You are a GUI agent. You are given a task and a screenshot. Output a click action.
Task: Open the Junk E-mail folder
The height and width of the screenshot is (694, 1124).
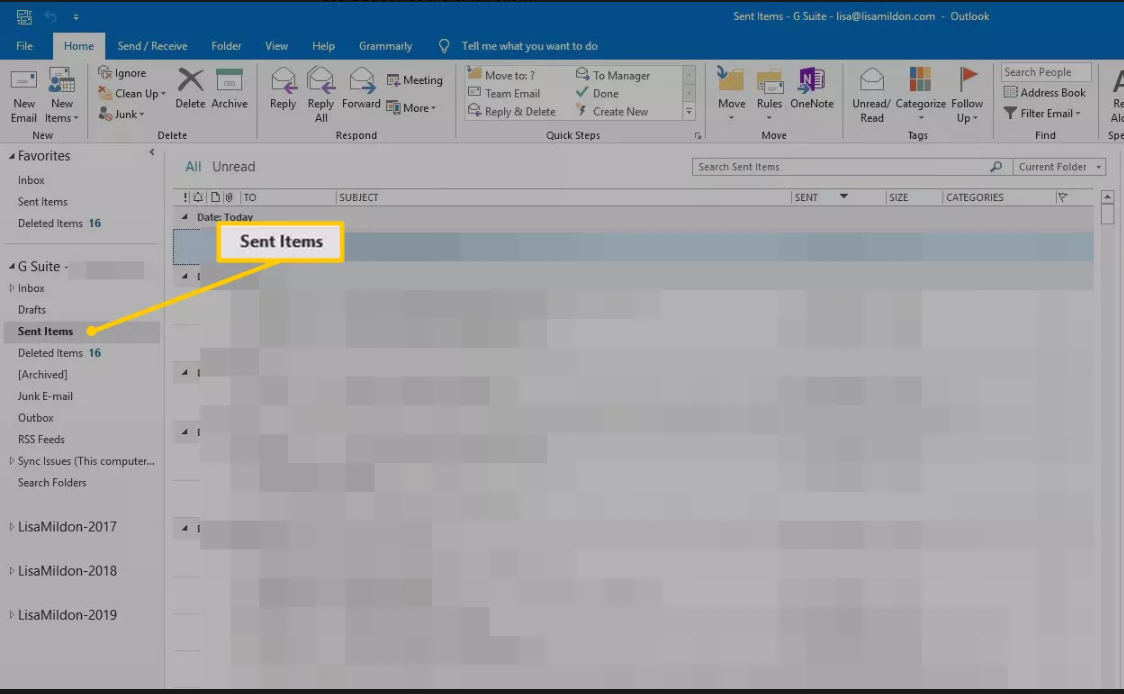click(x=45, y=396)
